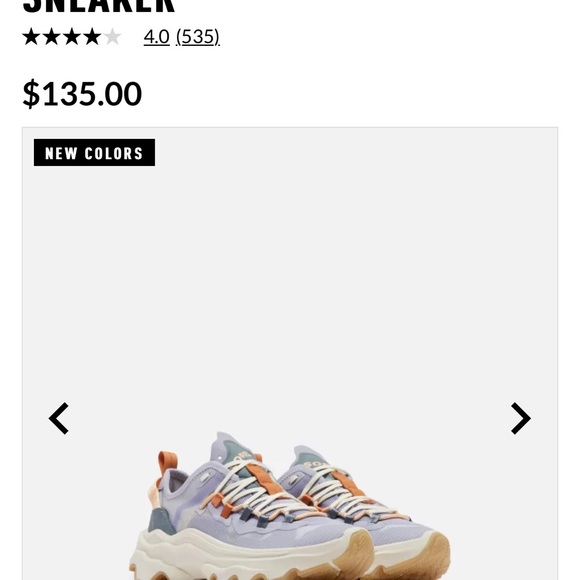Click the fourth filled rating star
The image size is (580, 580).
[92, 37]
